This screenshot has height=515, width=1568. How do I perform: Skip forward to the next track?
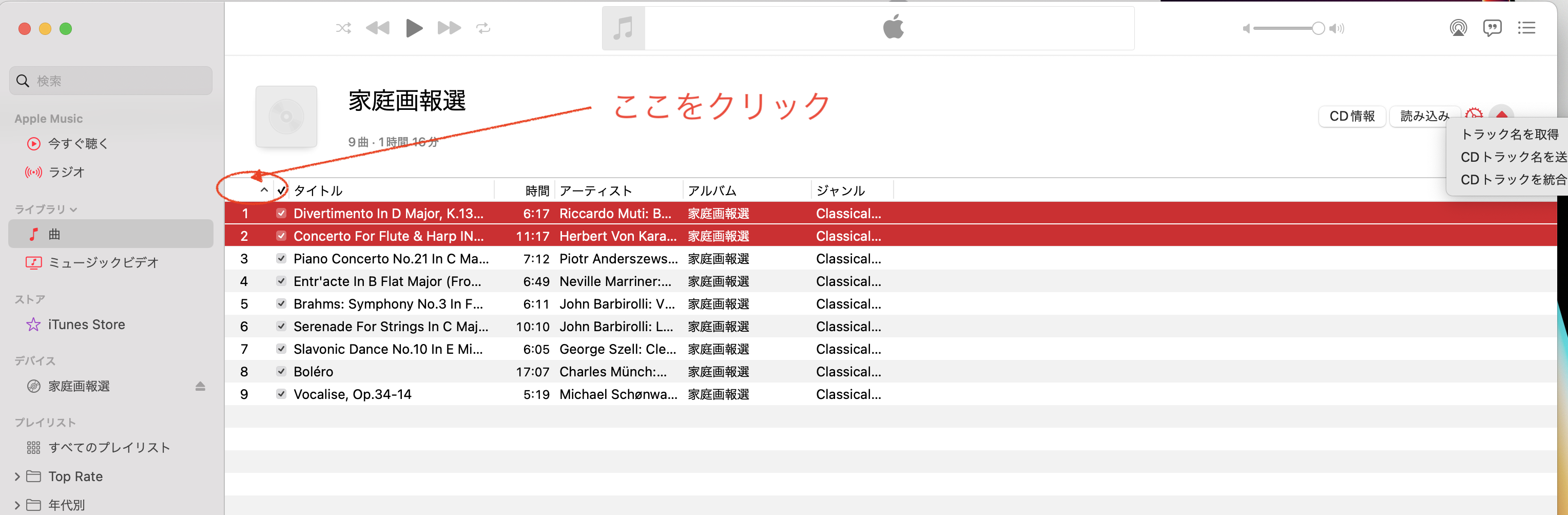pos(449,28)
